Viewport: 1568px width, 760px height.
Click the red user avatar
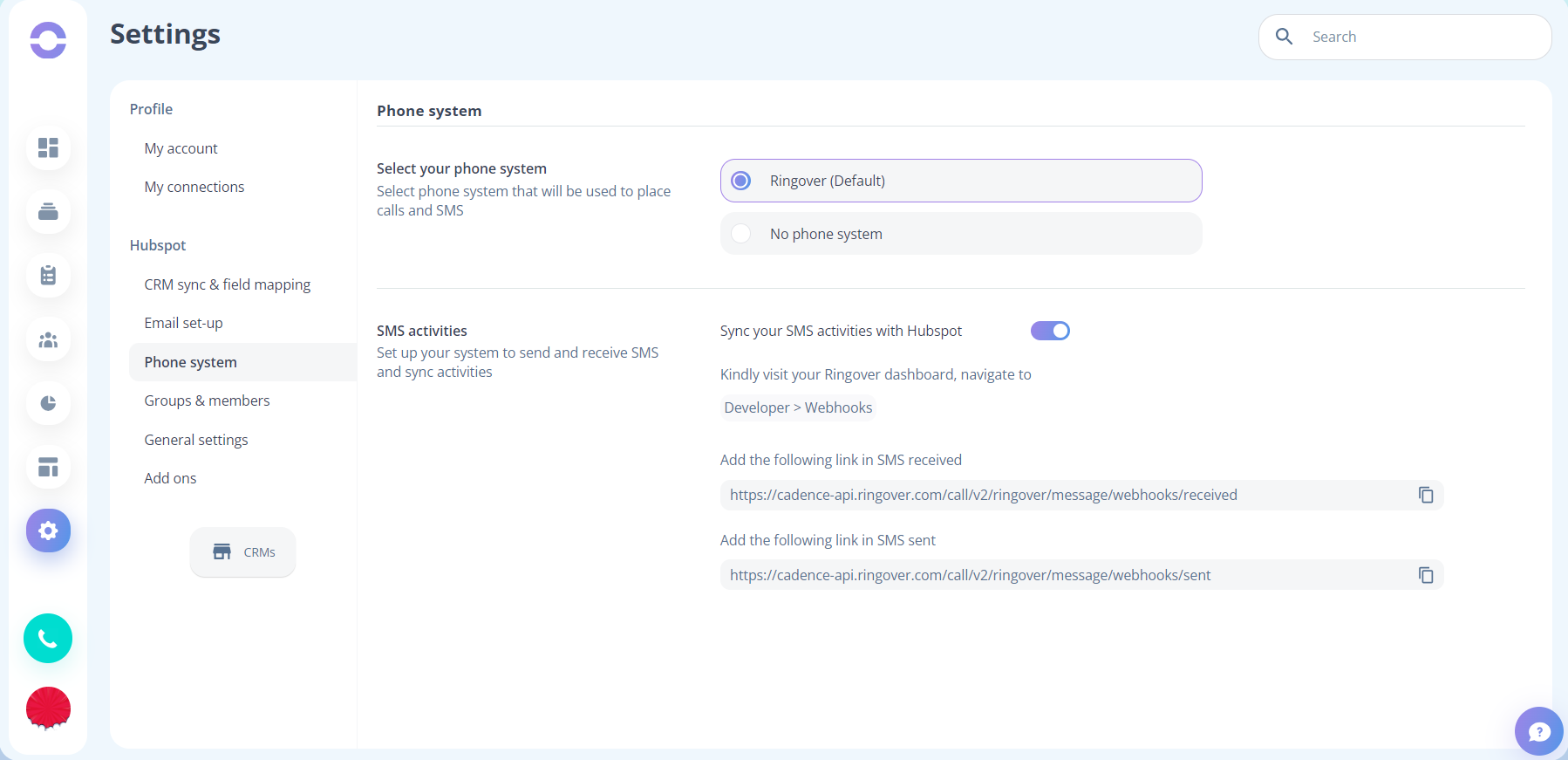48,708
